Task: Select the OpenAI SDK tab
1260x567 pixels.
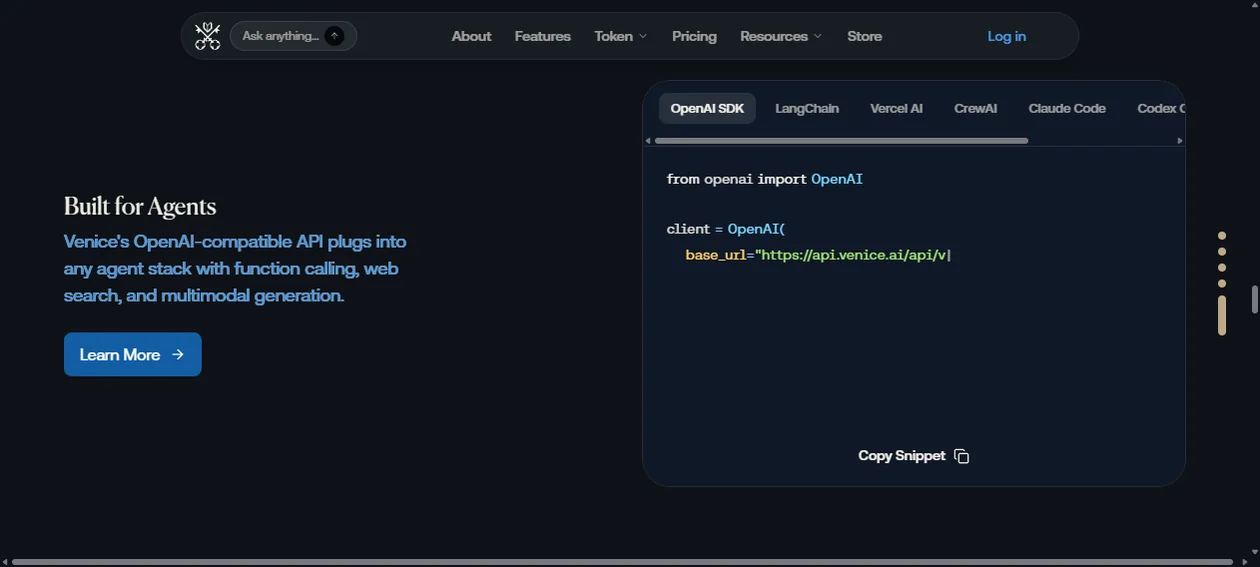Action: point(707,108)
